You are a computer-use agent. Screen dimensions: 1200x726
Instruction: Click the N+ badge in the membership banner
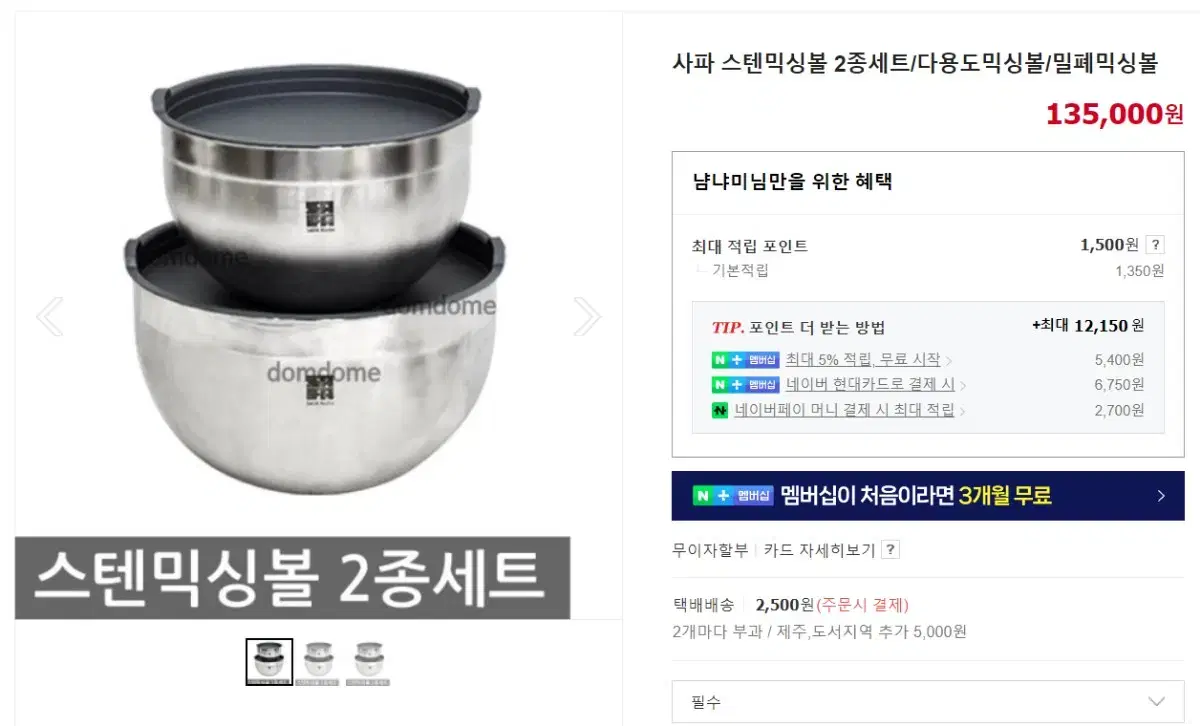tap(733, 496)
